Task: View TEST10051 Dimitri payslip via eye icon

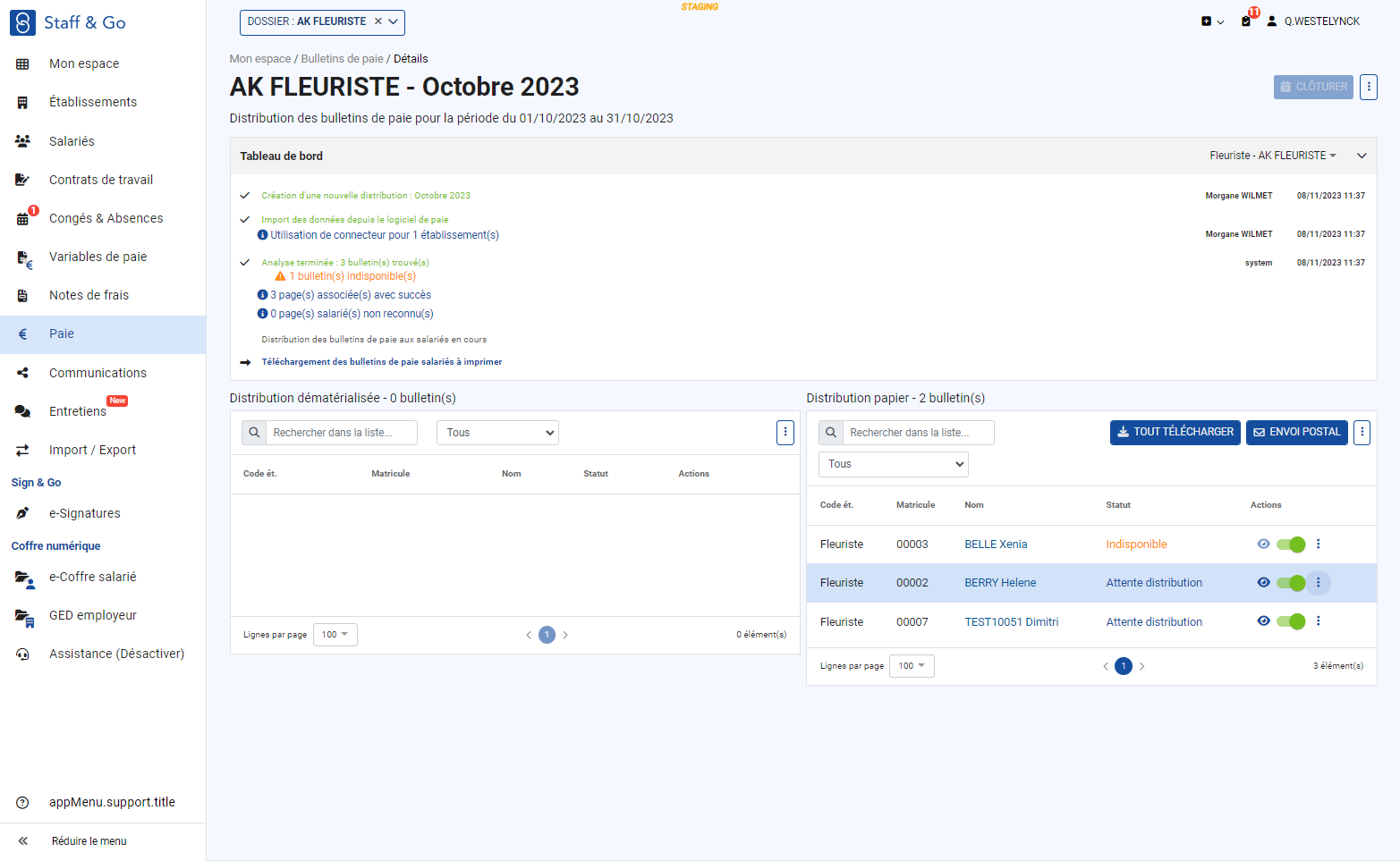Action: (x=1263, y=620)
